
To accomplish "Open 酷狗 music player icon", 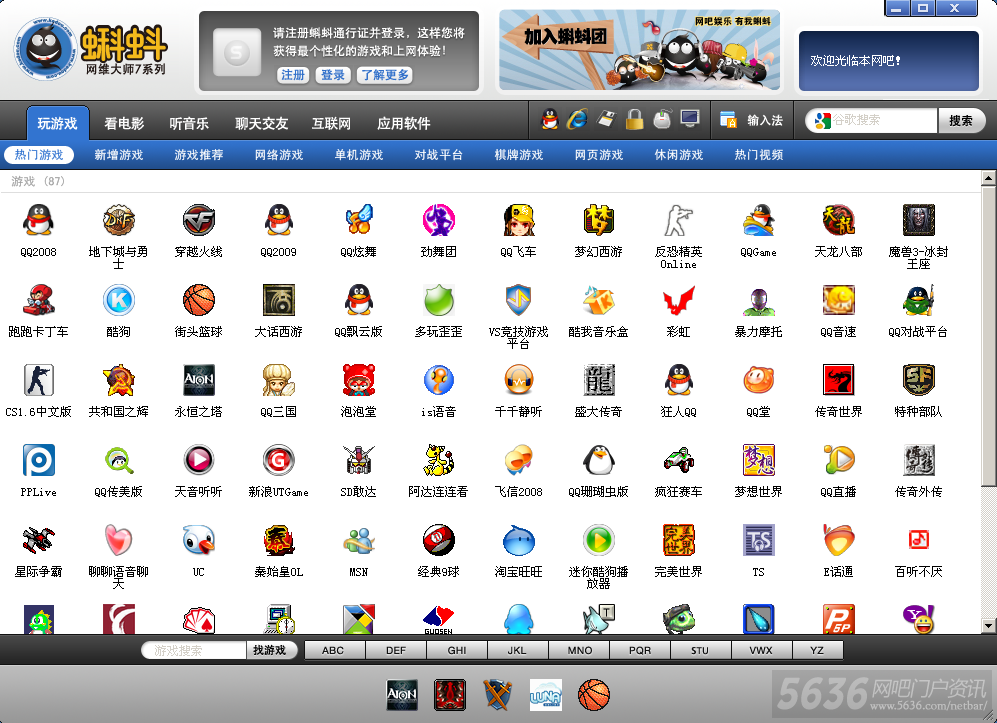I will [x=118, y=300].
